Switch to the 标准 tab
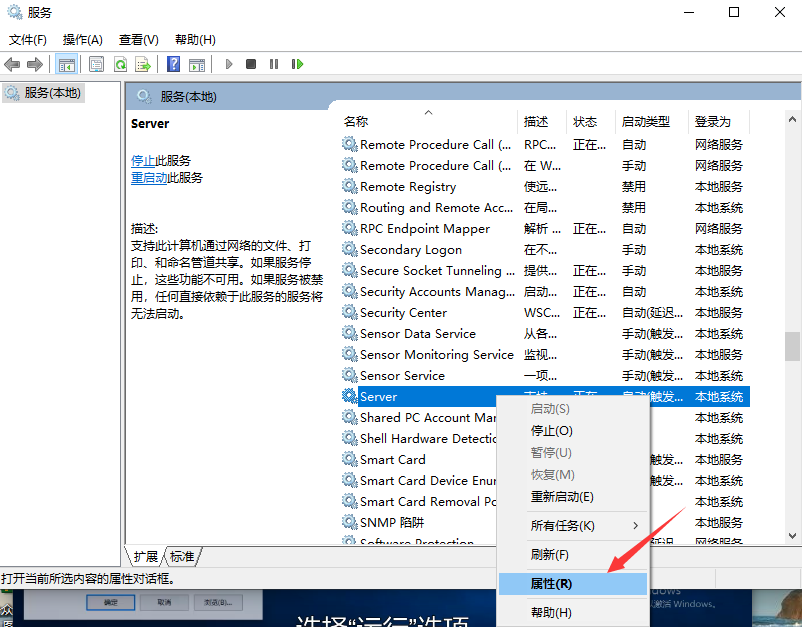This screenshot has height=627, width=802. point(182,556)
